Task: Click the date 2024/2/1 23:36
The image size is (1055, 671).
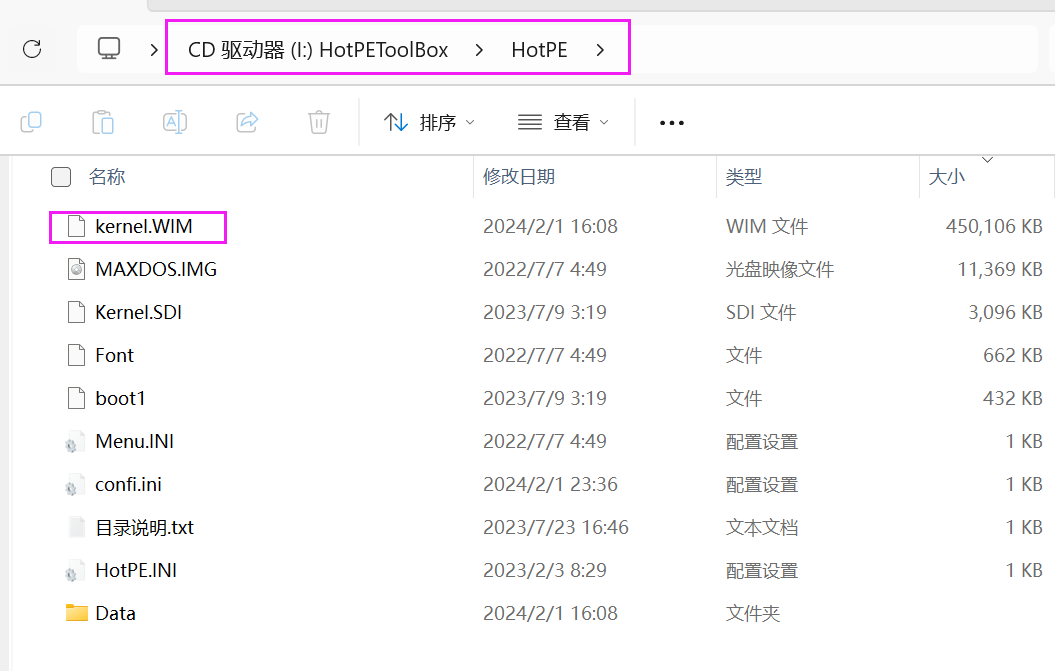Action: [x=550, y=485]
